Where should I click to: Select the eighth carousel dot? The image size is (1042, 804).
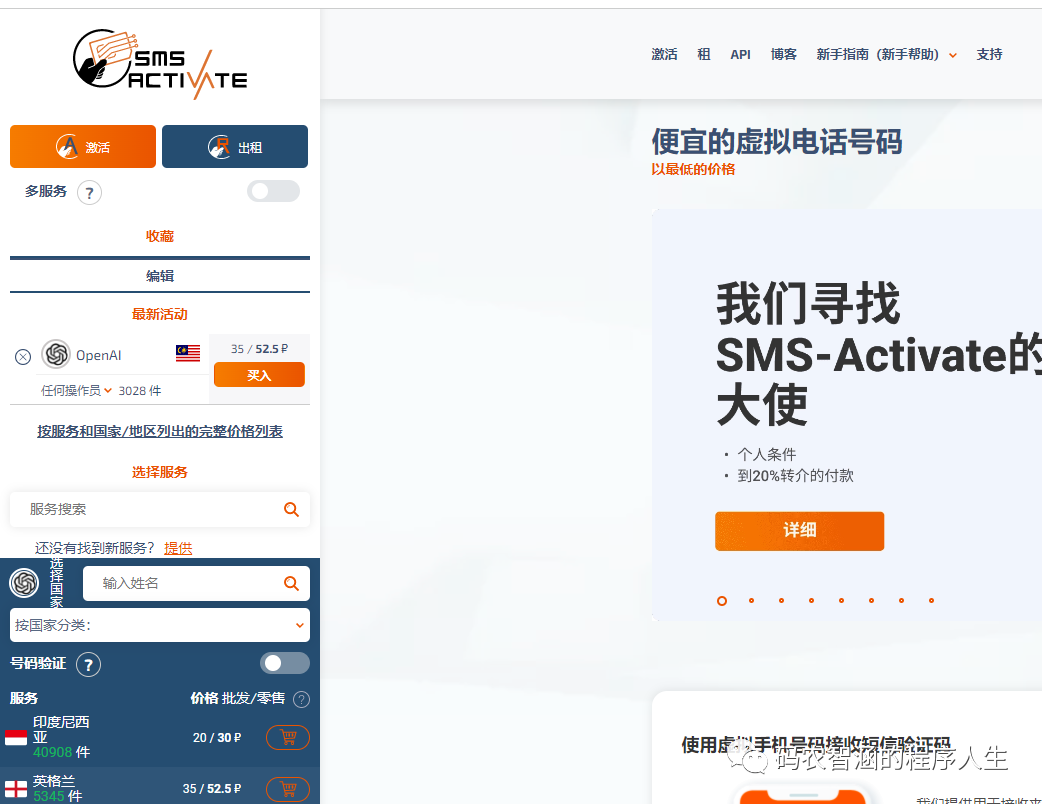[x=932, y=601]
